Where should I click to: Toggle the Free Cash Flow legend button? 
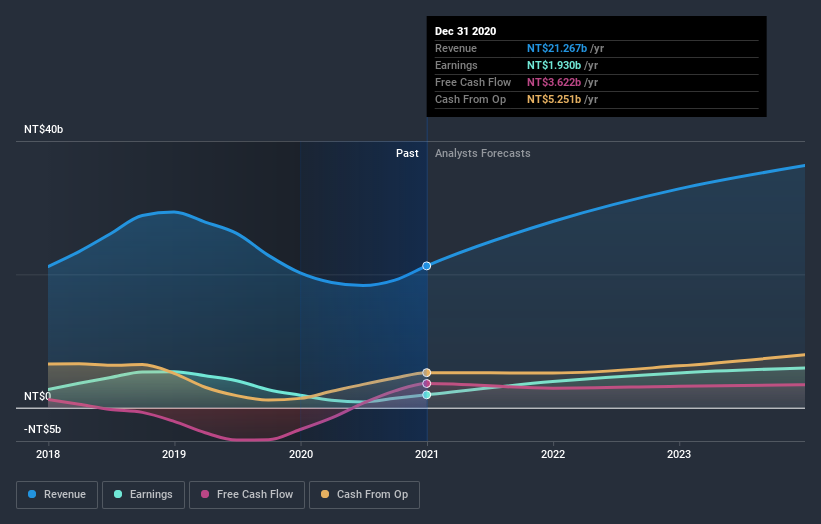247,495
